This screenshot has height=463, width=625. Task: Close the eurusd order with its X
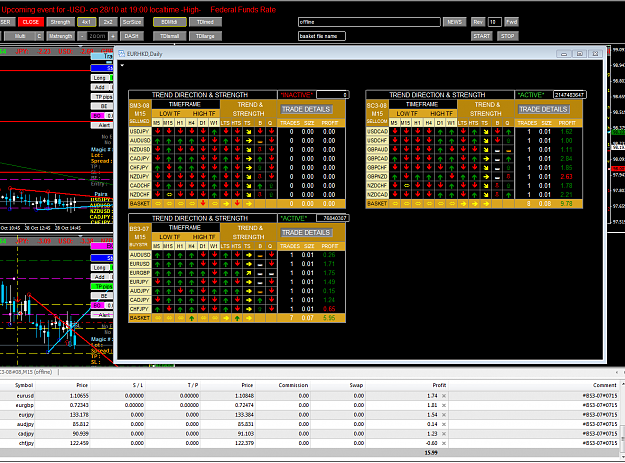[x=444, y=396]
